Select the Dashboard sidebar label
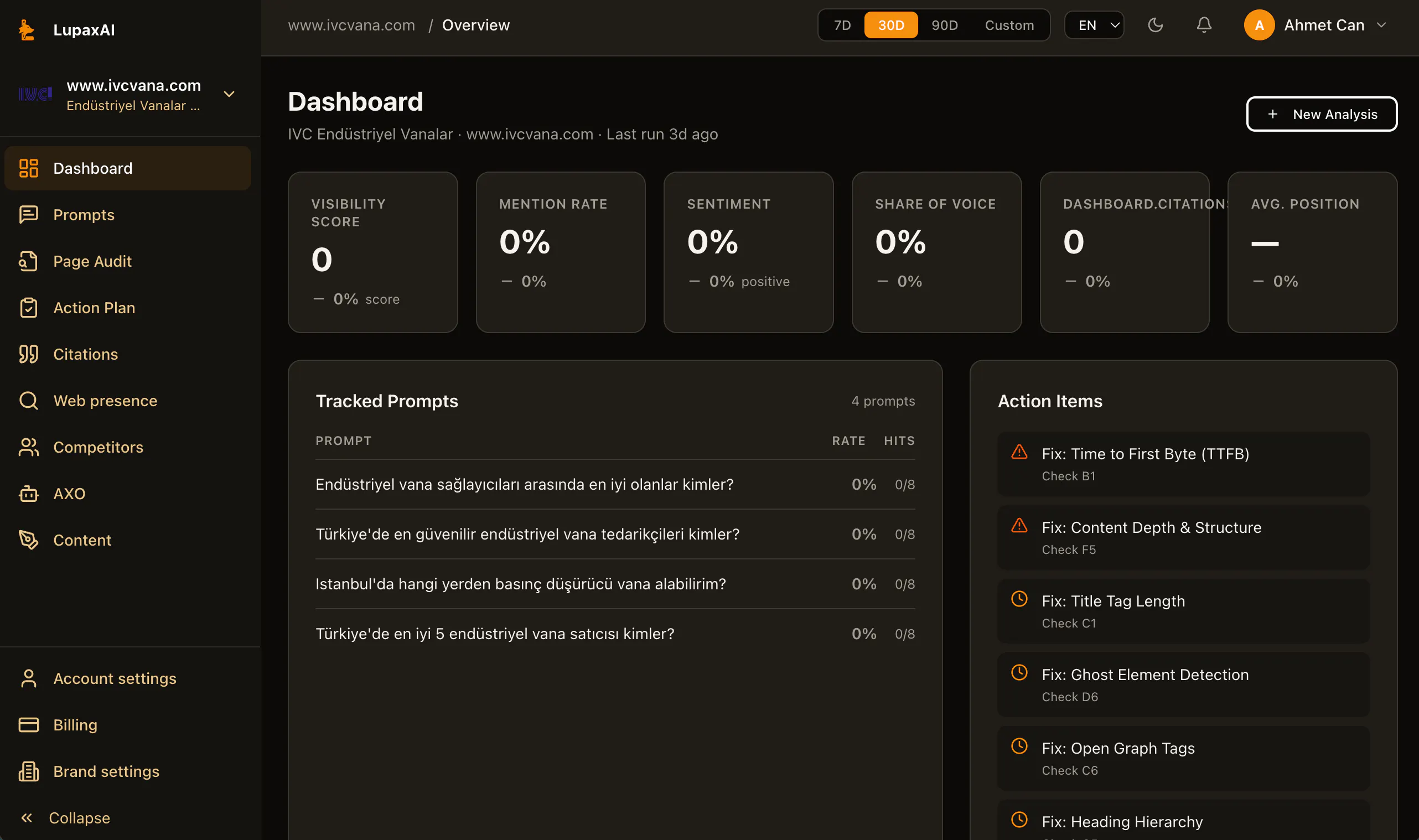This screenshot has width=1419, height=840. point(93,168)
